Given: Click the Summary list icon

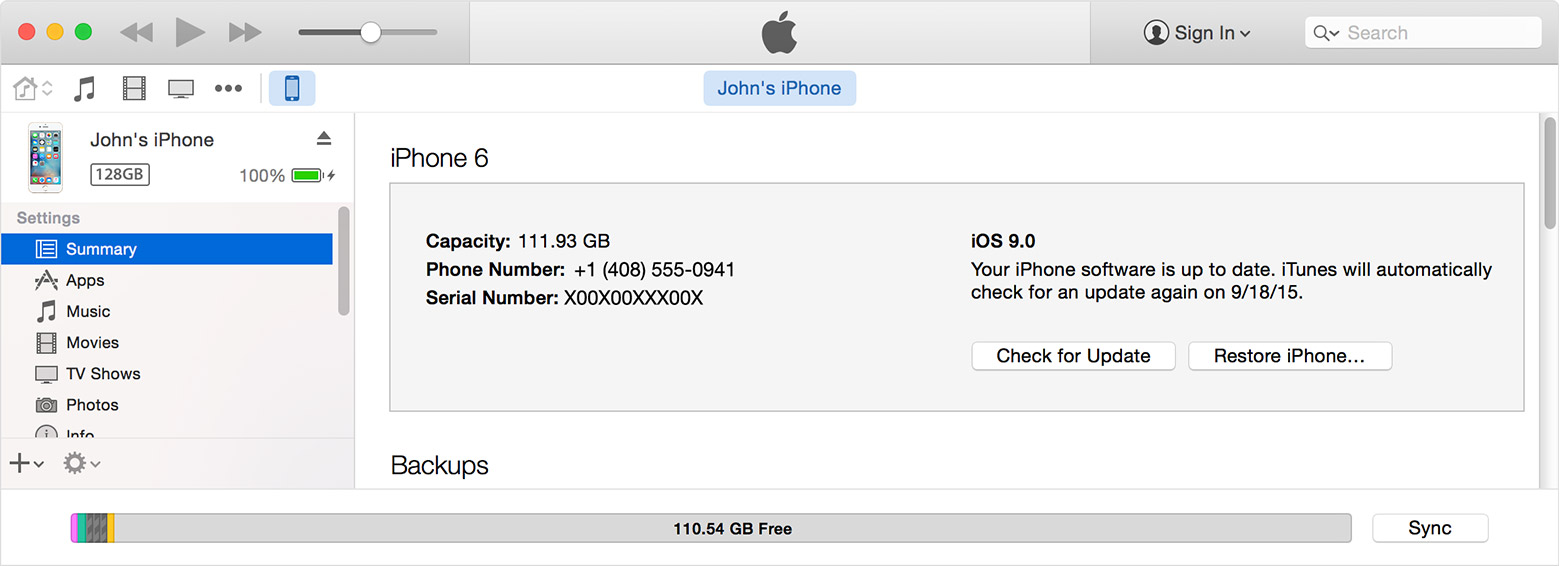Looking at the screenshot, I should (x=46, y=249).
